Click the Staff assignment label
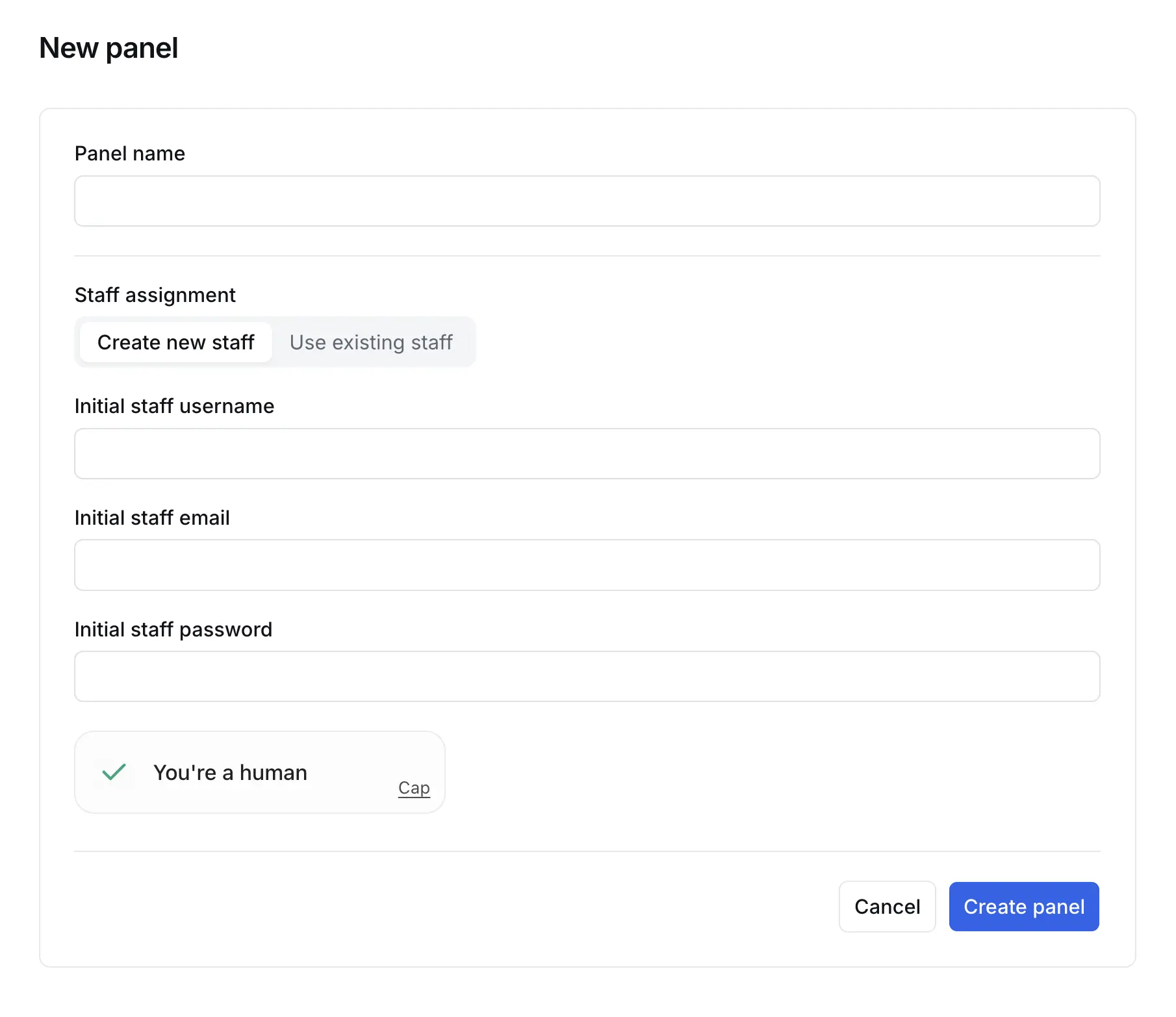 coord(155,295)
